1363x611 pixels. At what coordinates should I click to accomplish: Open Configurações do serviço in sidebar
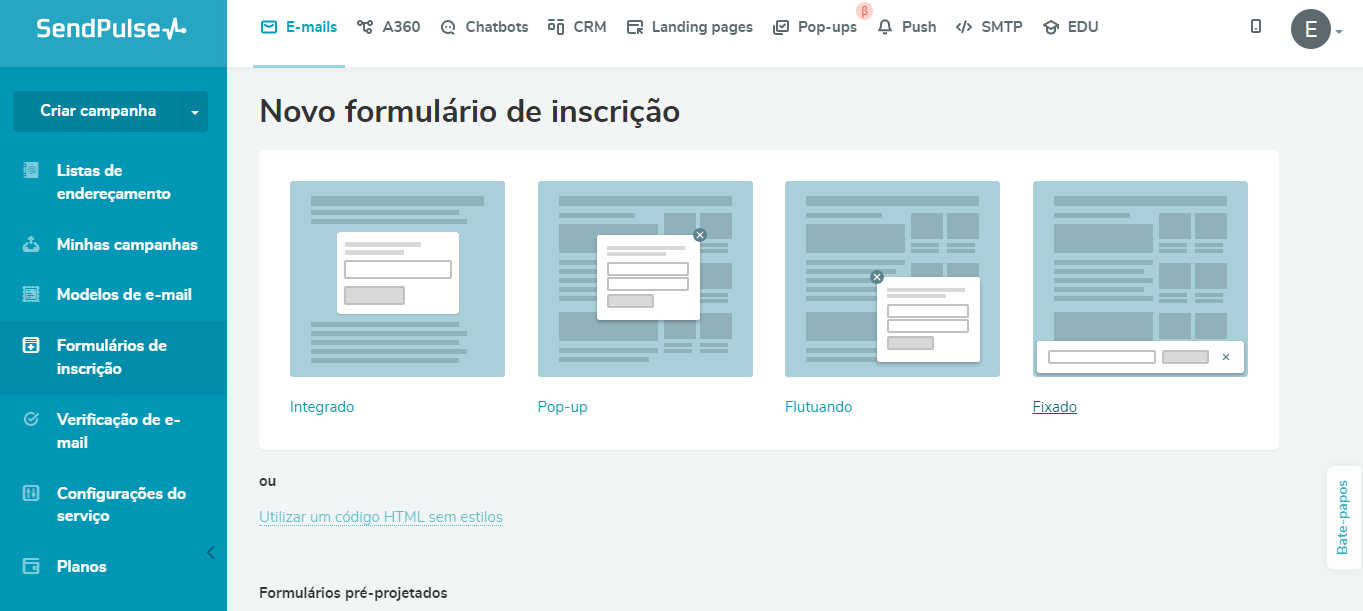113,504
